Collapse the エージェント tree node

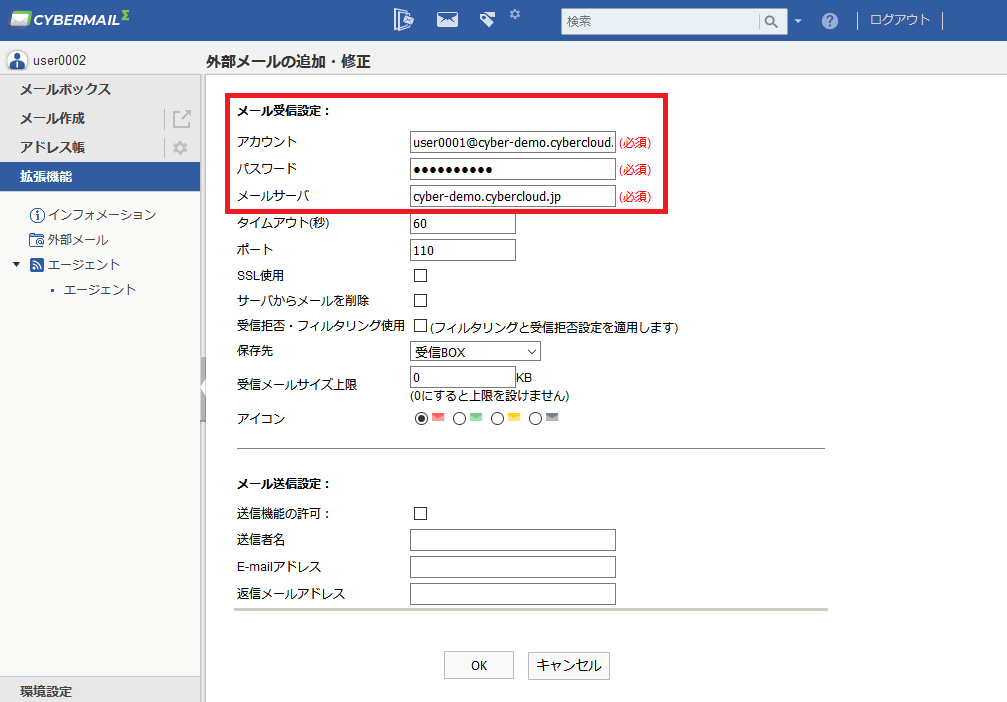(17, 265)
